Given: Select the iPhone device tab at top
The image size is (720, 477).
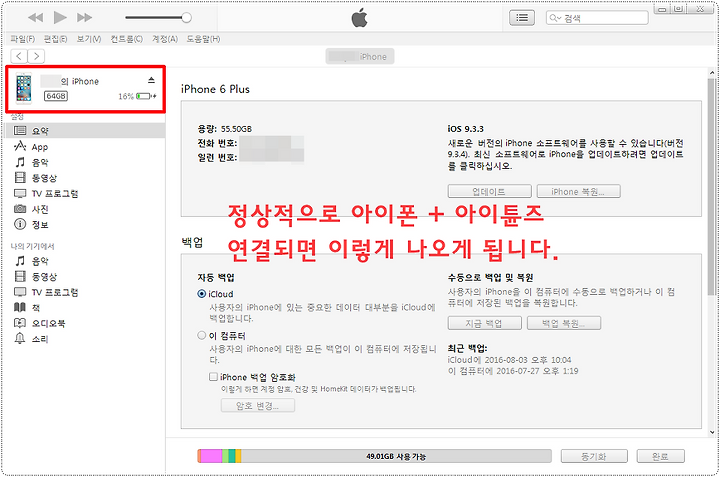Looking at the screenshot, I should coord(360,56).
